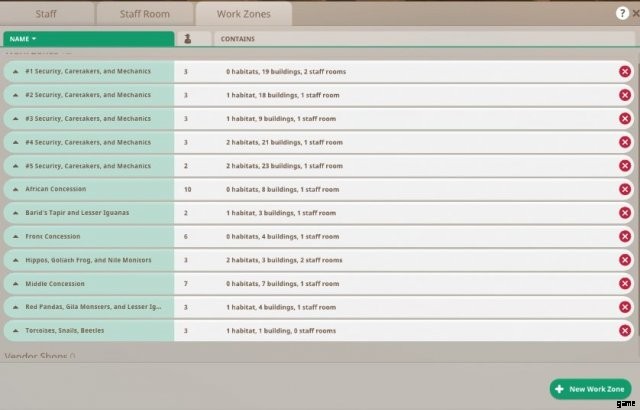Viewport: 640px width, 410px height.
Task: Delete #1 Security, Caretakers, and Mechanics zone
Action: 625,71
